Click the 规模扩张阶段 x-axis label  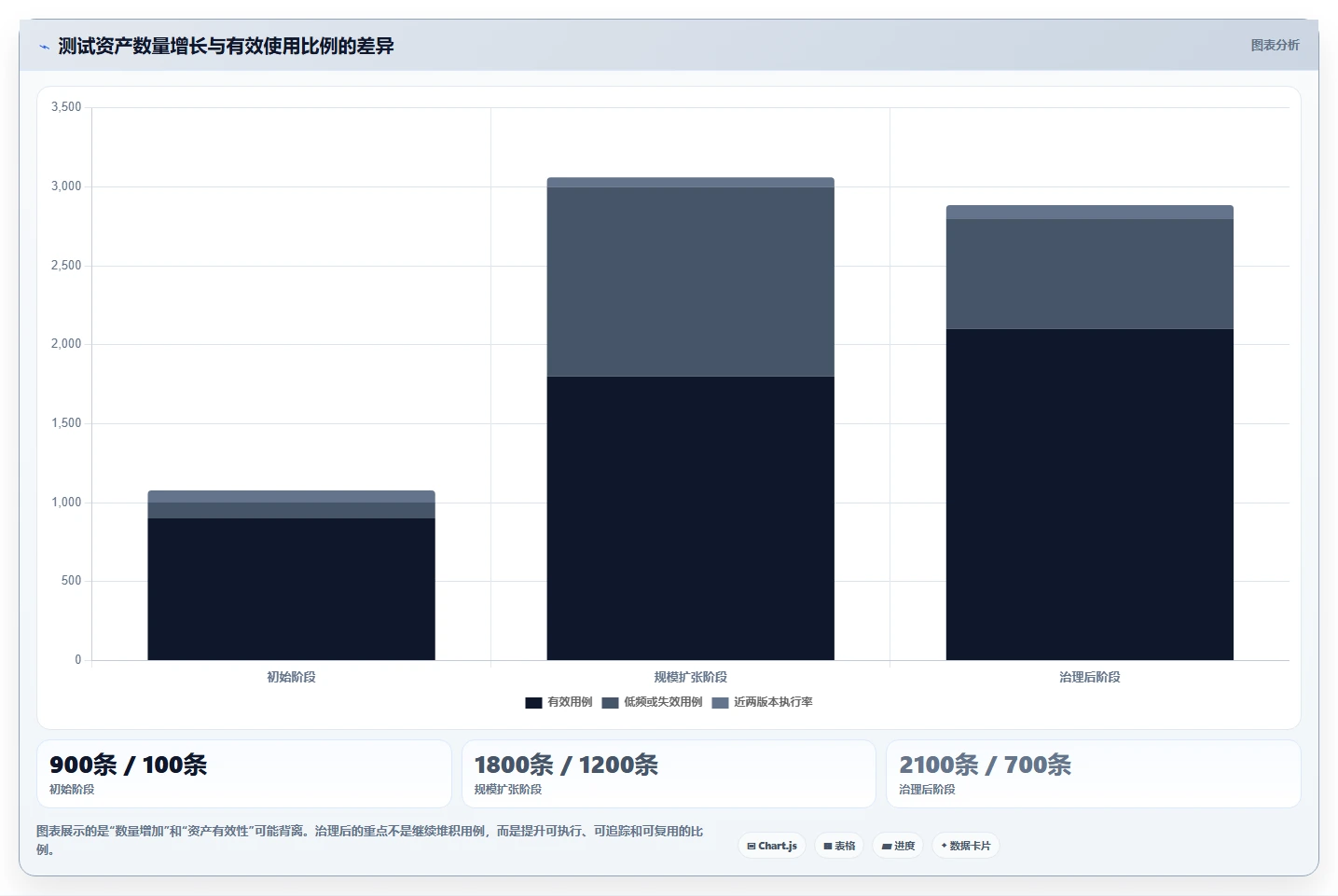690,677
